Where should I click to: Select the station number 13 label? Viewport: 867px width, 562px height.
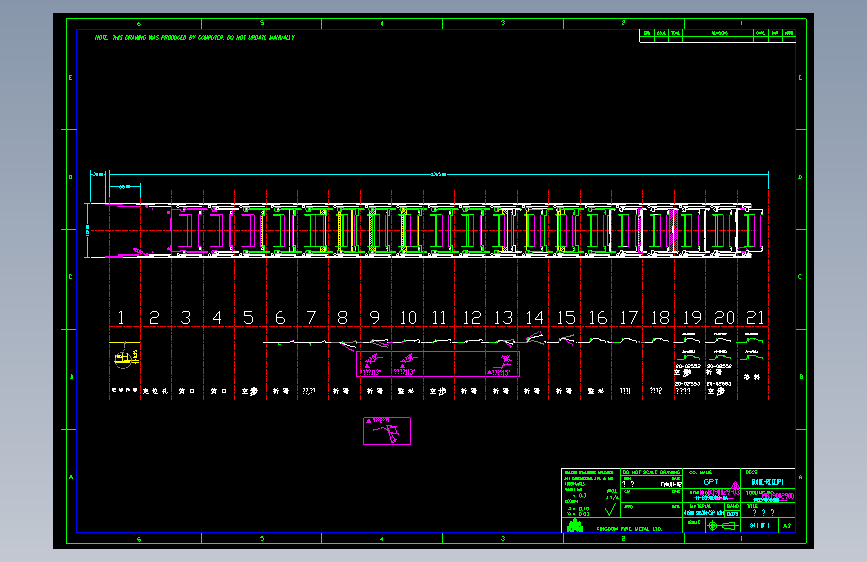[x=503, y=318]
